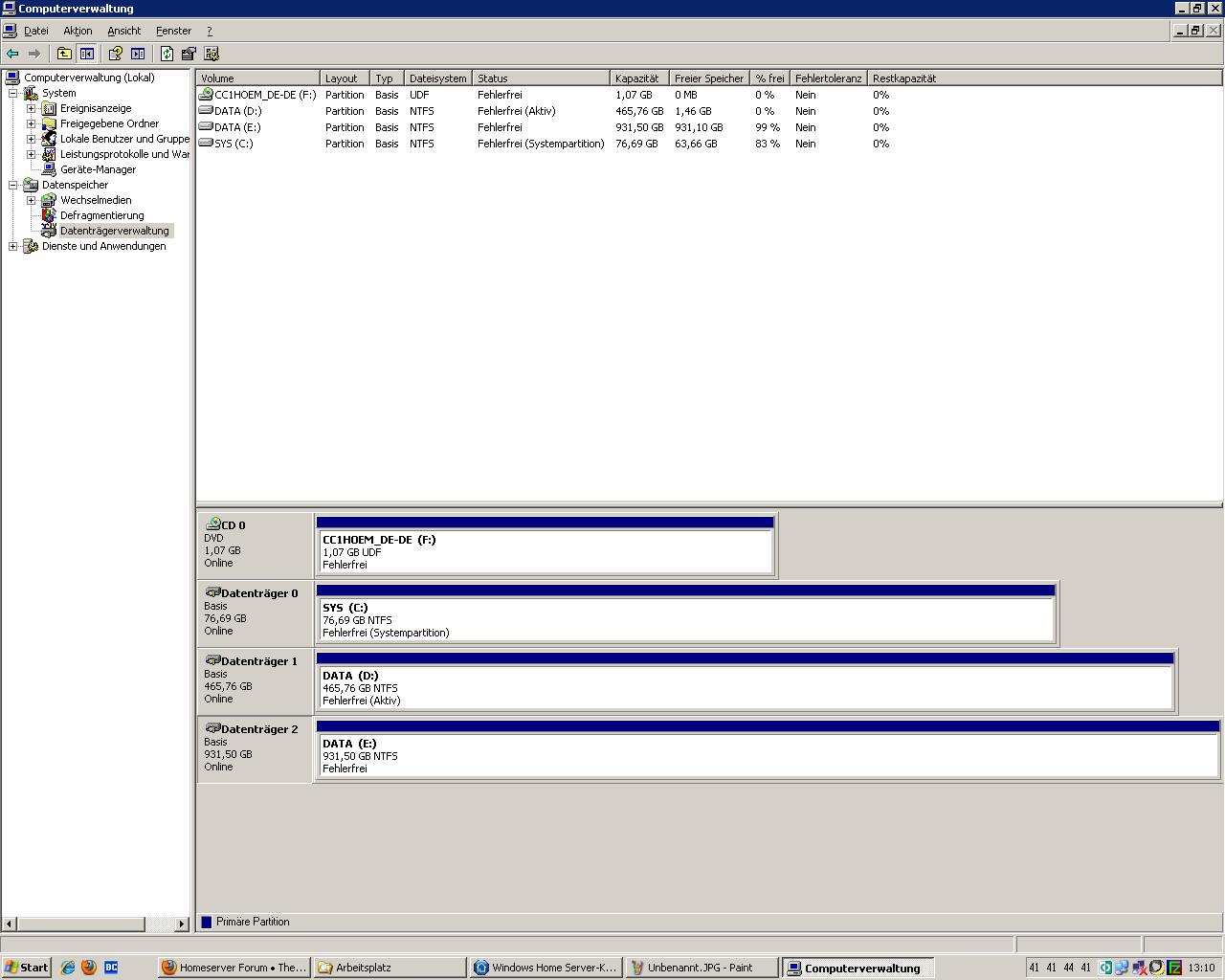Toggle the console tree show/hide icon
The height and width of the screenshot is (980, 1225).
[x=87, y=54]
